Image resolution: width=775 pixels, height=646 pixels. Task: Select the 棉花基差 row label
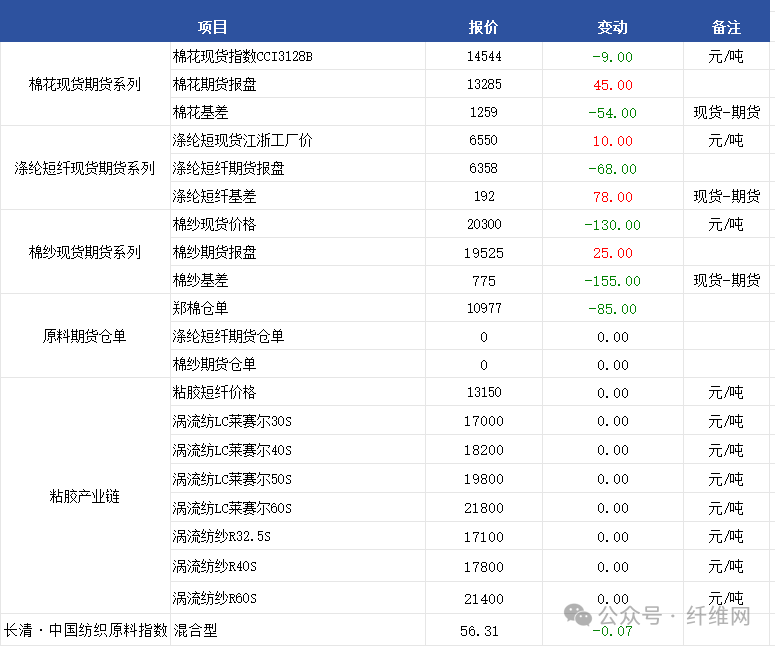point(201,113)
